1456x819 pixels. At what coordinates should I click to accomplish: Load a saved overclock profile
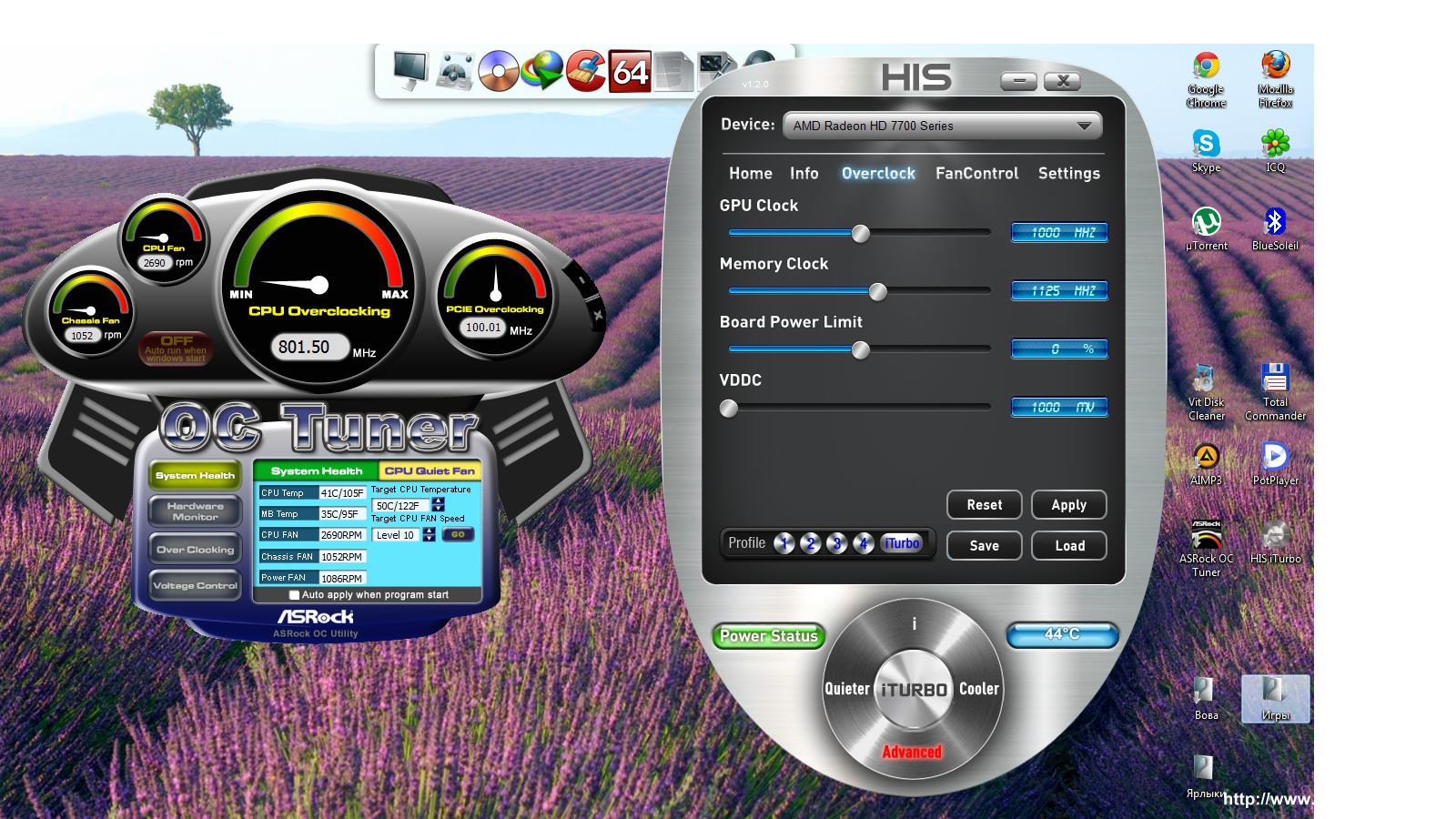[1069, 545]
